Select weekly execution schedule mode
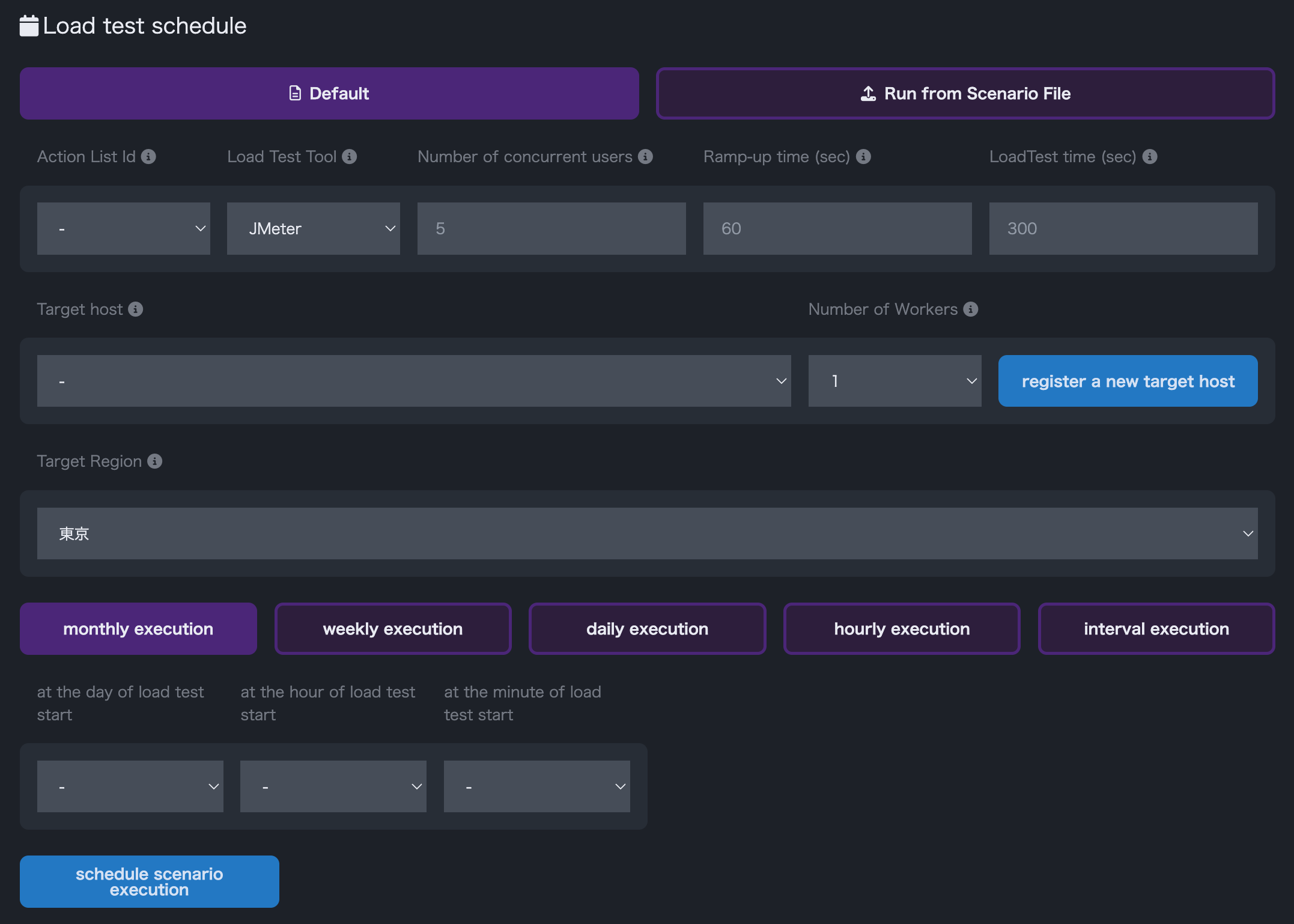The width and height of the screenshot is (1294, 924). 393,629
